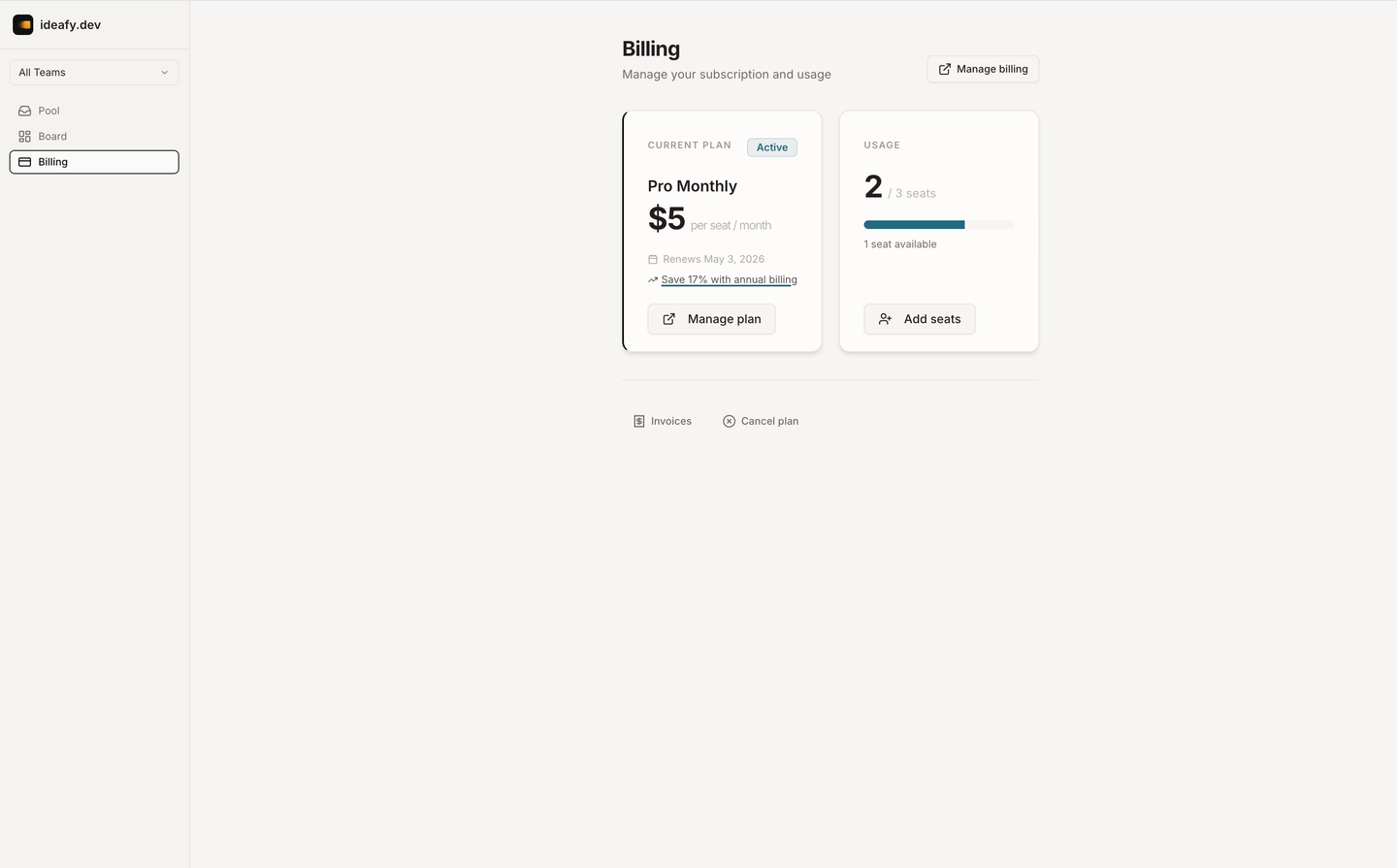This screenshot has width=1397, height=868.
Task: Open the All Teams dropdown
Action: point(94,73)
